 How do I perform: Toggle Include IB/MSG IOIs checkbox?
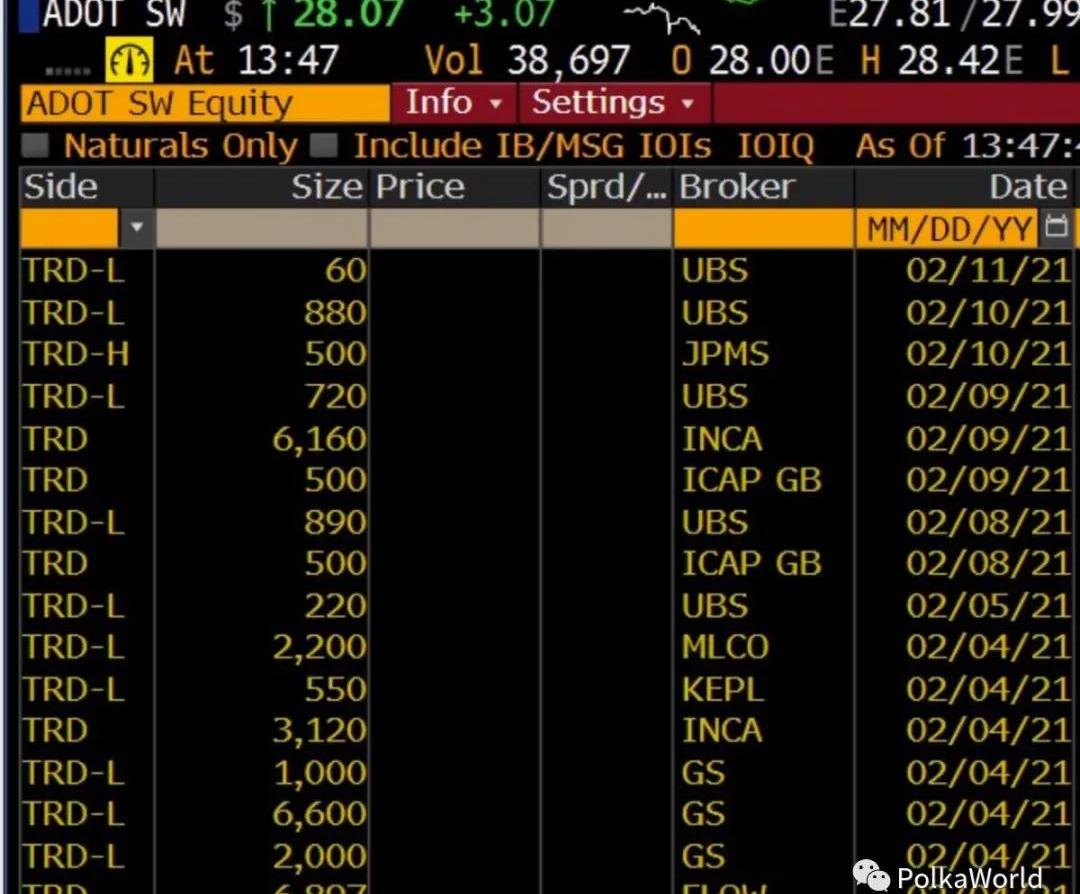tap(324, 145)
